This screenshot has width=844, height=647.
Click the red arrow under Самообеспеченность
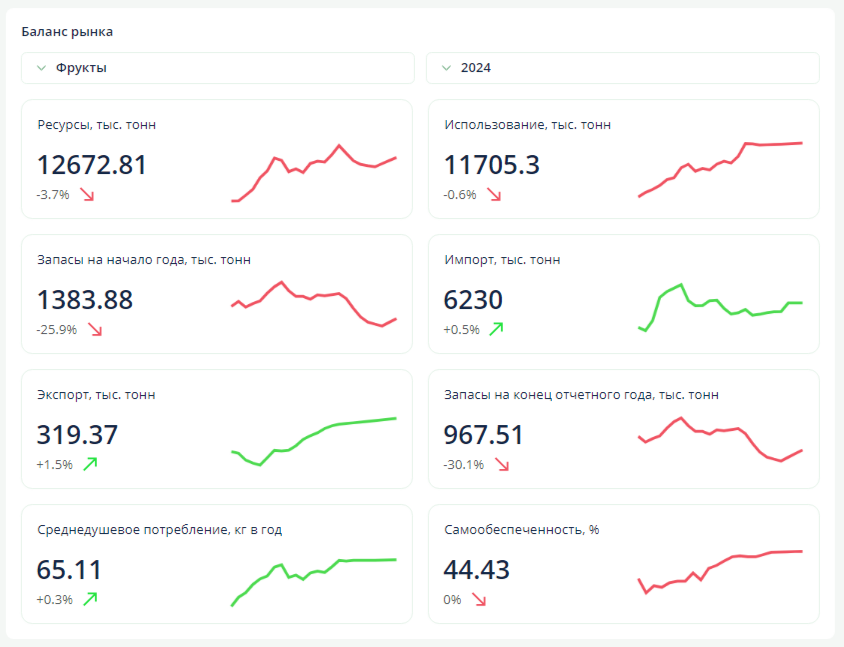[x=479, y=600]
